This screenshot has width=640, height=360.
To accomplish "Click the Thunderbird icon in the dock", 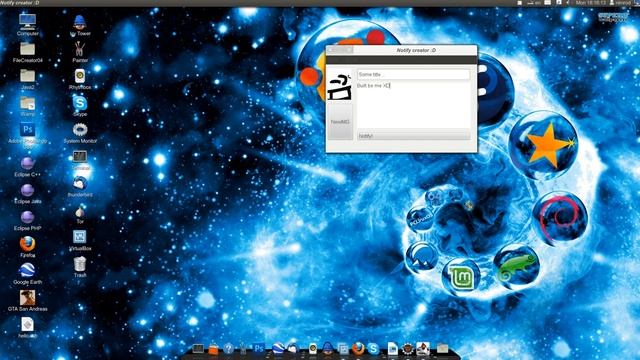I will [x=293, y=349].
